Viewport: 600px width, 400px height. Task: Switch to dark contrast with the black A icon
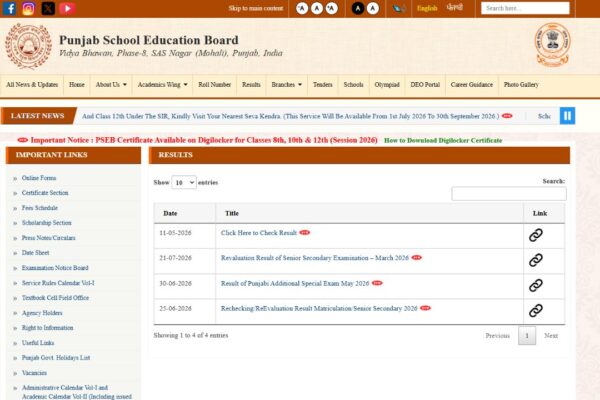(x=358, y=8)
